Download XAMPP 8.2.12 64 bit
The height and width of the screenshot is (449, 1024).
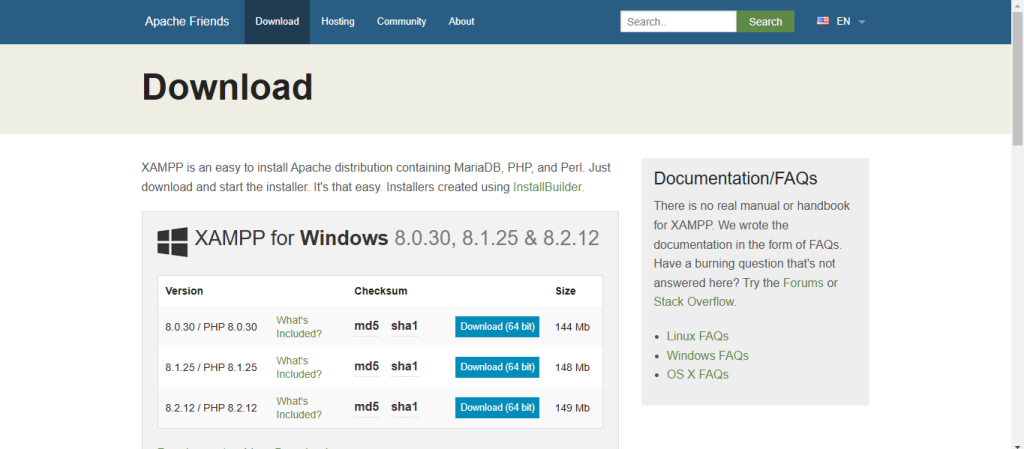tap(497, 407)
